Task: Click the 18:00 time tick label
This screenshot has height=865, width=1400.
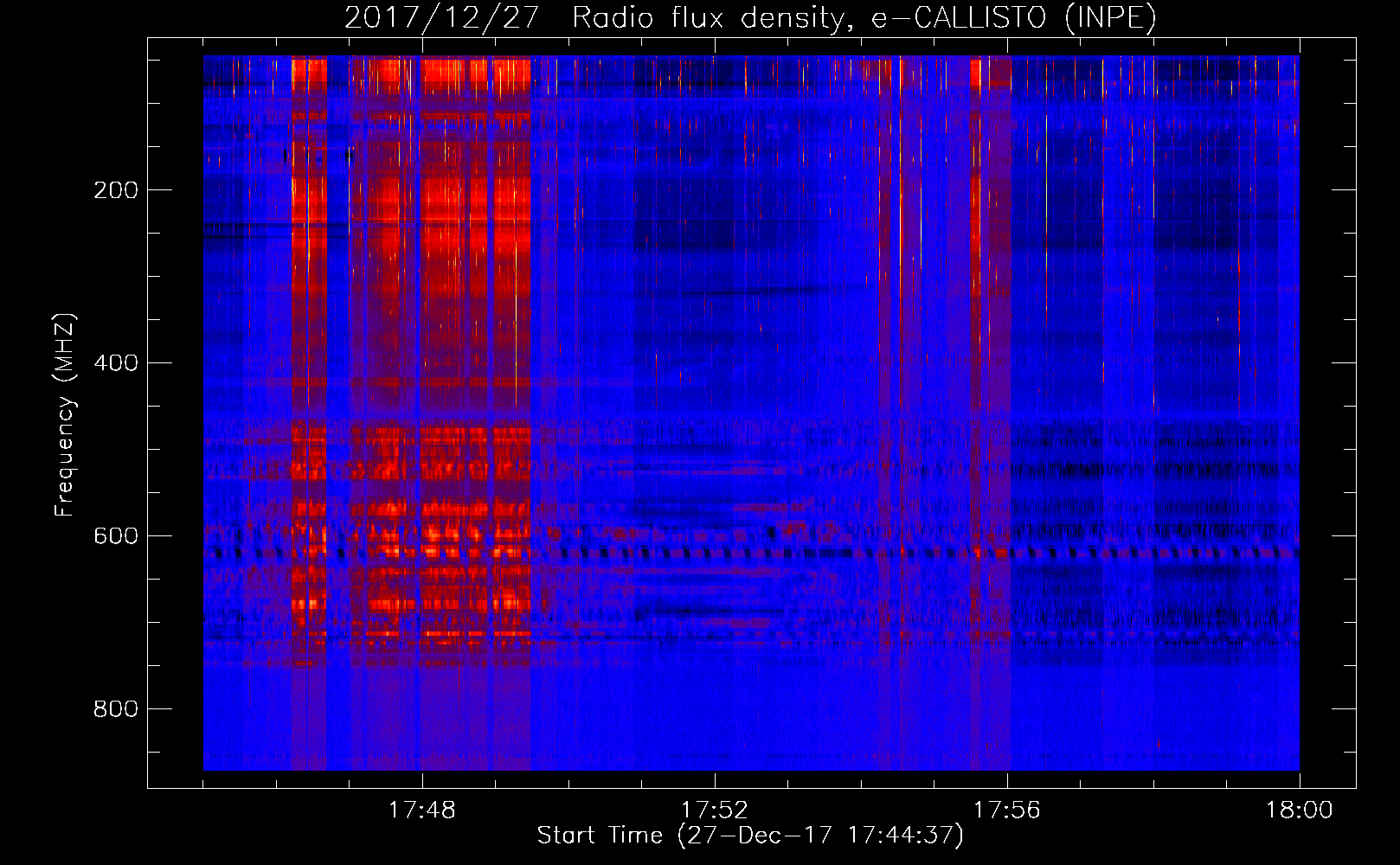Action: 1300,811
